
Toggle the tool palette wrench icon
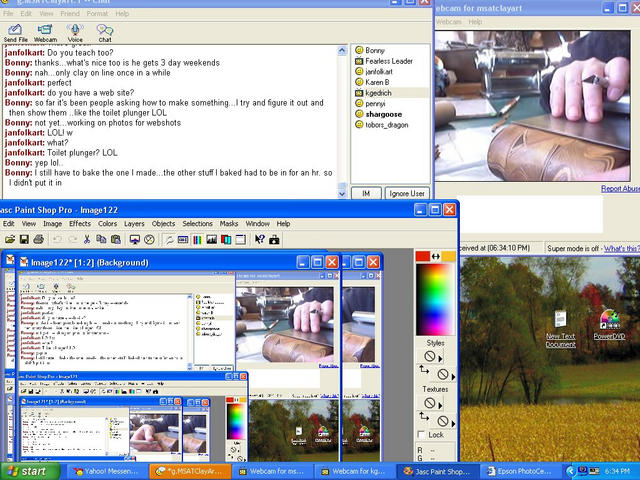pos(169,239)
